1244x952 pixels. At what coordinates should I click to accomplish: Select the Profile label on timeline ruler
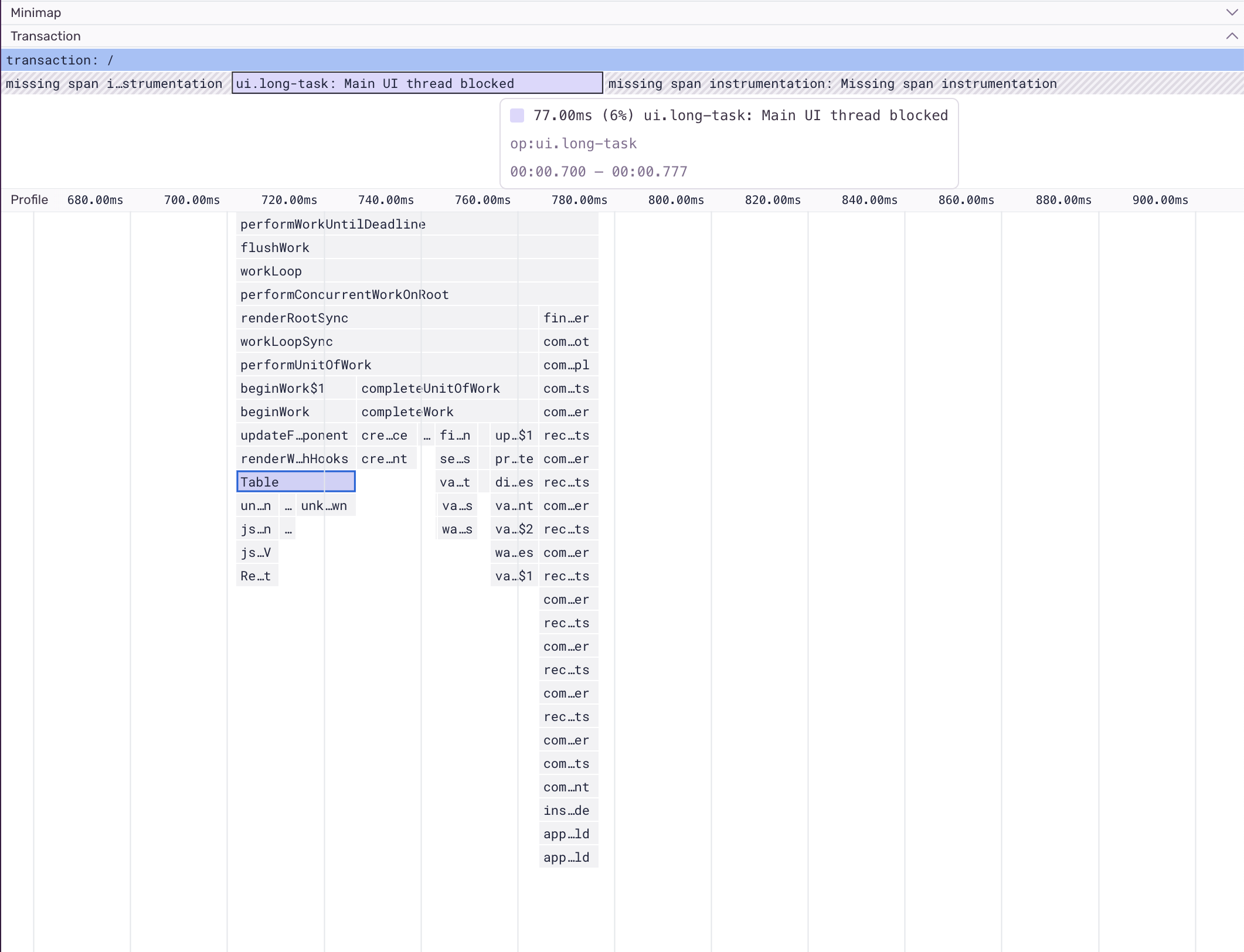click(29, 200)
